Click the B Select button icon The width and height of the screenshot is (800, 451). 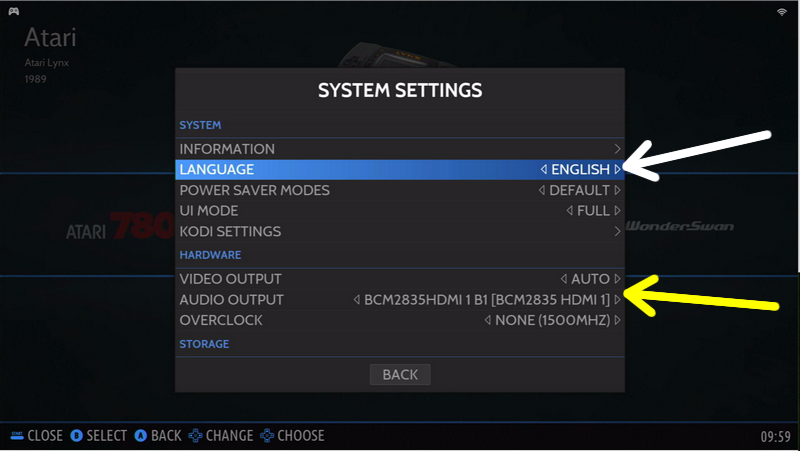77,436
